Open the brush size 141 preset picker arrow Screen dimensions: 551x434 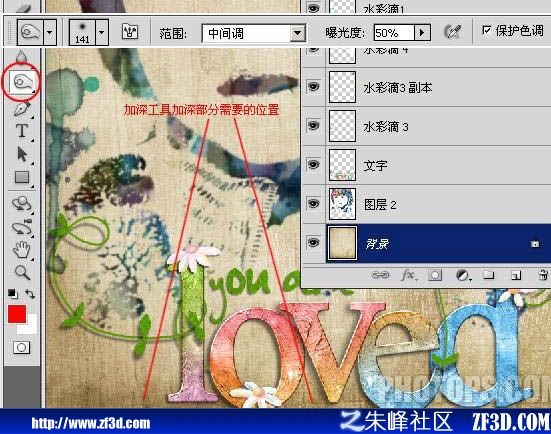click(102, 32)
